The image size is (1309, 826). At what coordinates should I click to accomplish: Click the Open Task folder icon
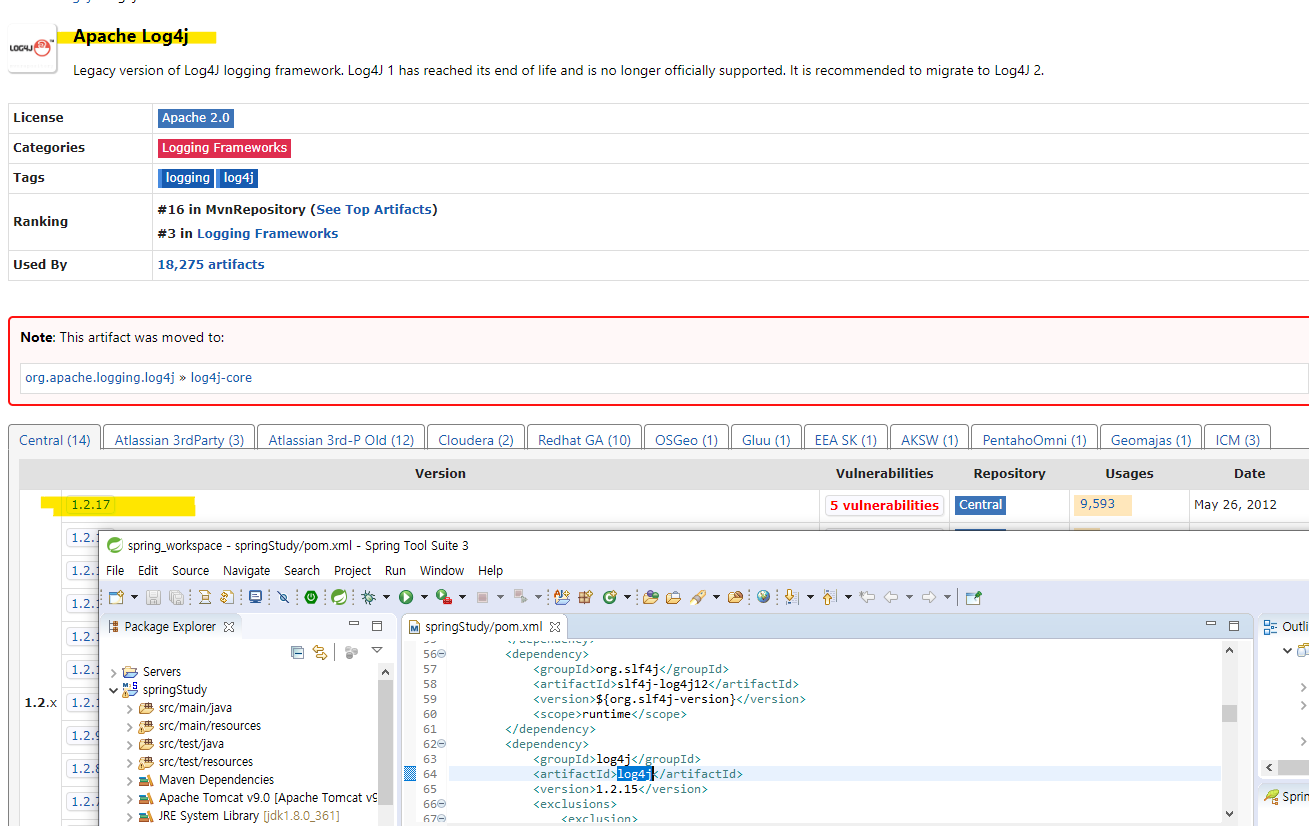pyautogui.click(x=673, y=597)
